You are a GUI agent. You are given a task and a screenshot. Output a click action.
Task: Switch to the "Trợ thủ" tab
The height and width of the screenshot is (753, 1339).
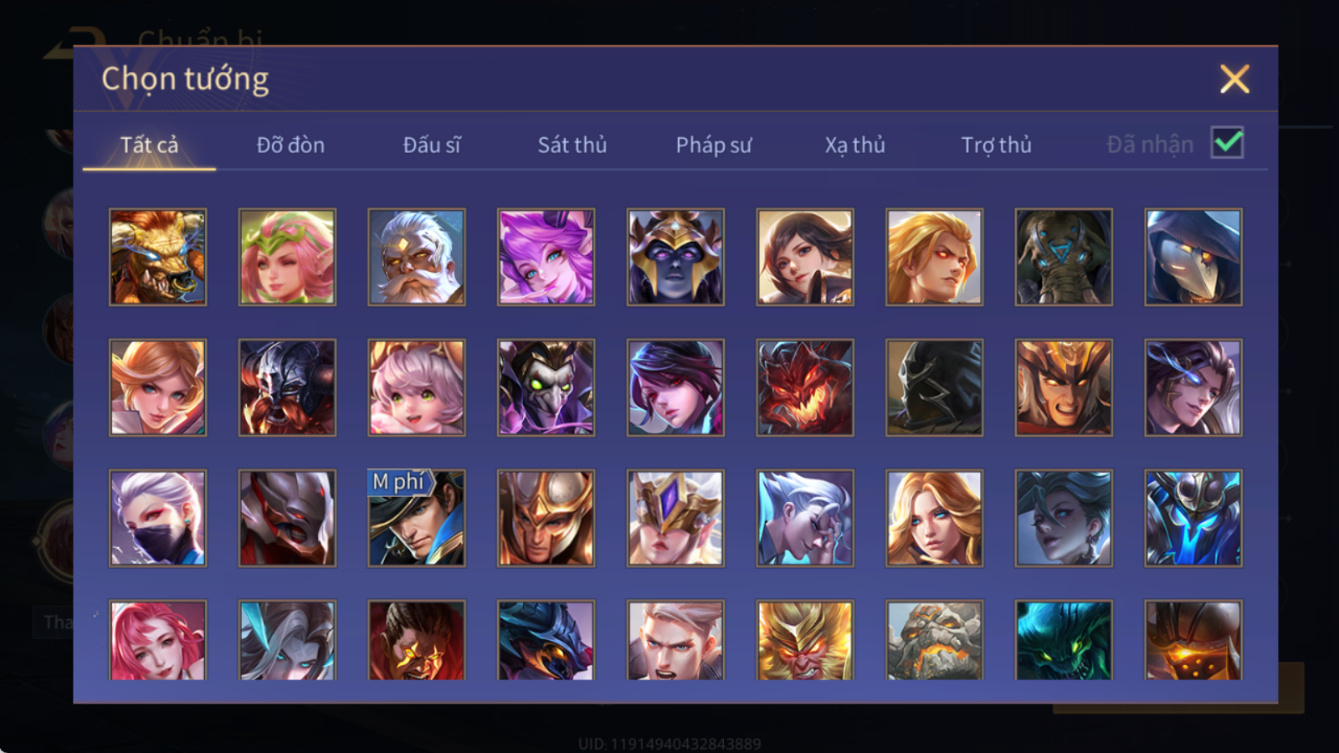996,145
